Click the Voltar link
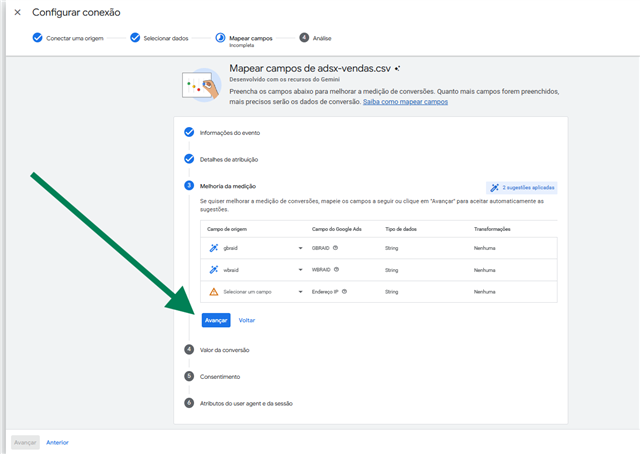 [x=247, y=320]
